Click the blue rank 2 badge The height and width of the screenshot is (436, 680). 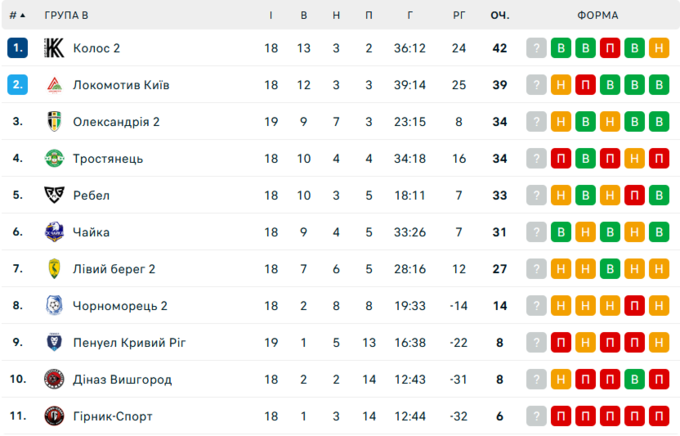click(17, 85)
